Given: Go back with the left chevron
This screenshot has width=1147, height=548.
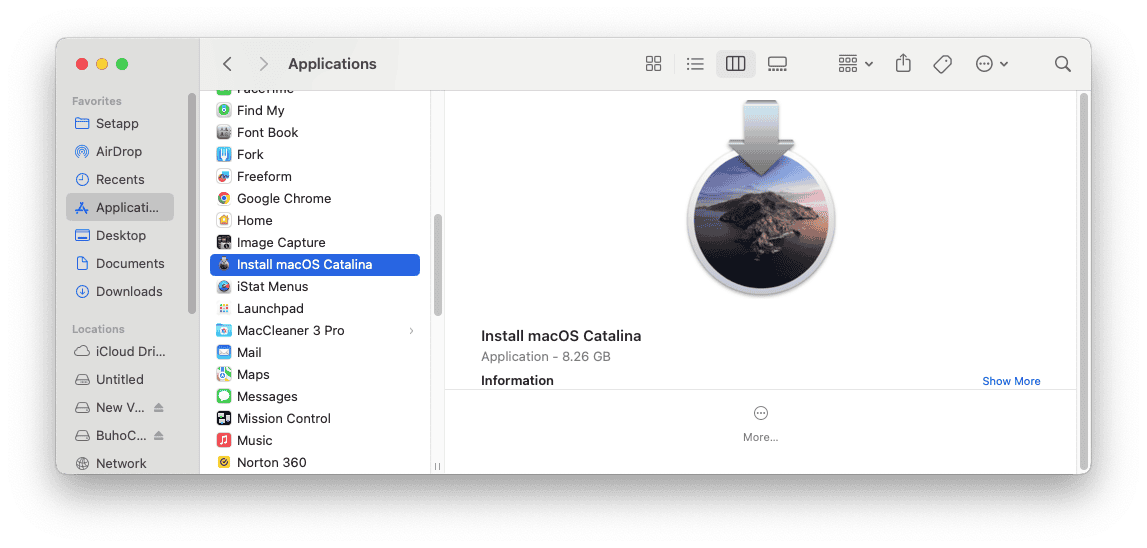Looking at the screenshot, I should [227, 64].
